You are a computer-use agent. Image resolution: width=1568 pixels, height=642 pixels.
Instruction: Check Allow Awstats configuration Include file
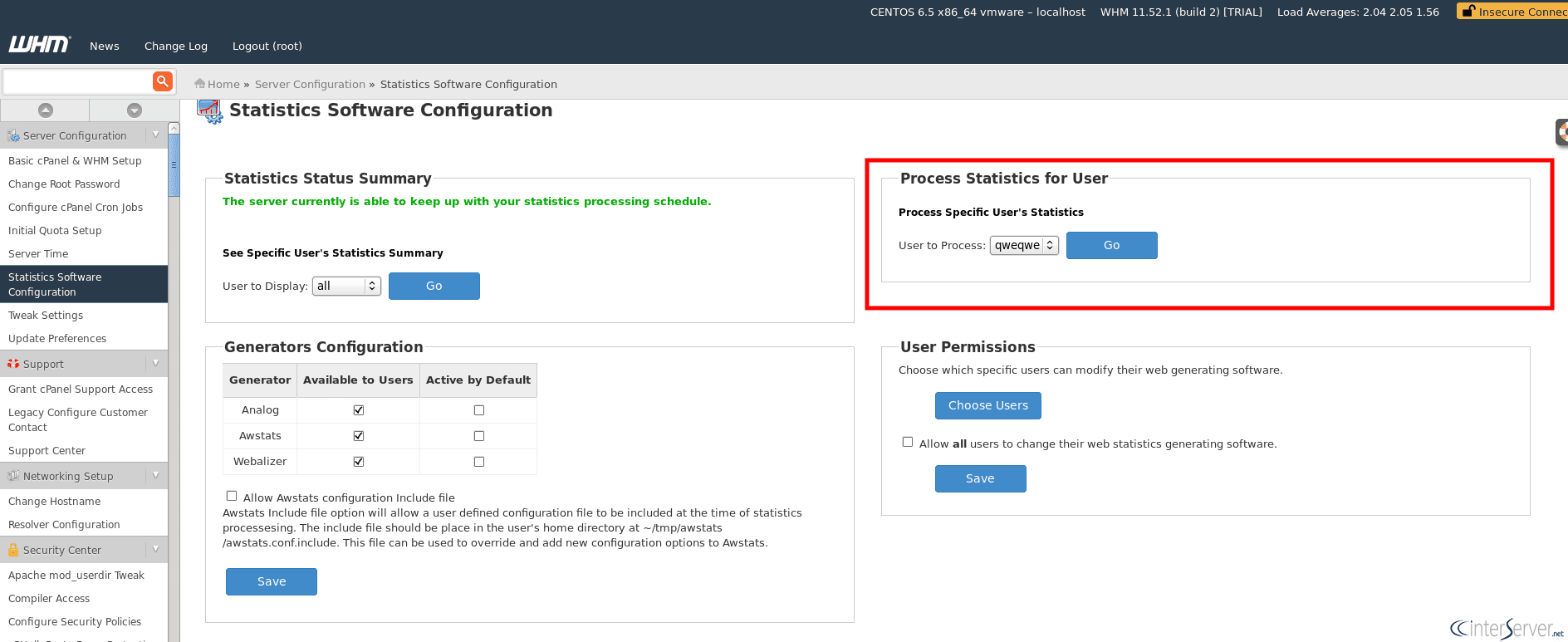(x=232, y=497)
